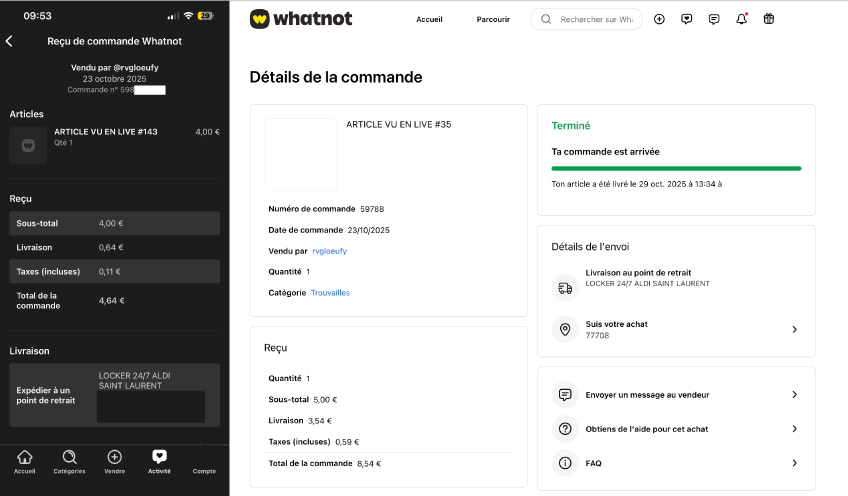Click the Total de la commande 4,64 € value

(x=111, y=301)
